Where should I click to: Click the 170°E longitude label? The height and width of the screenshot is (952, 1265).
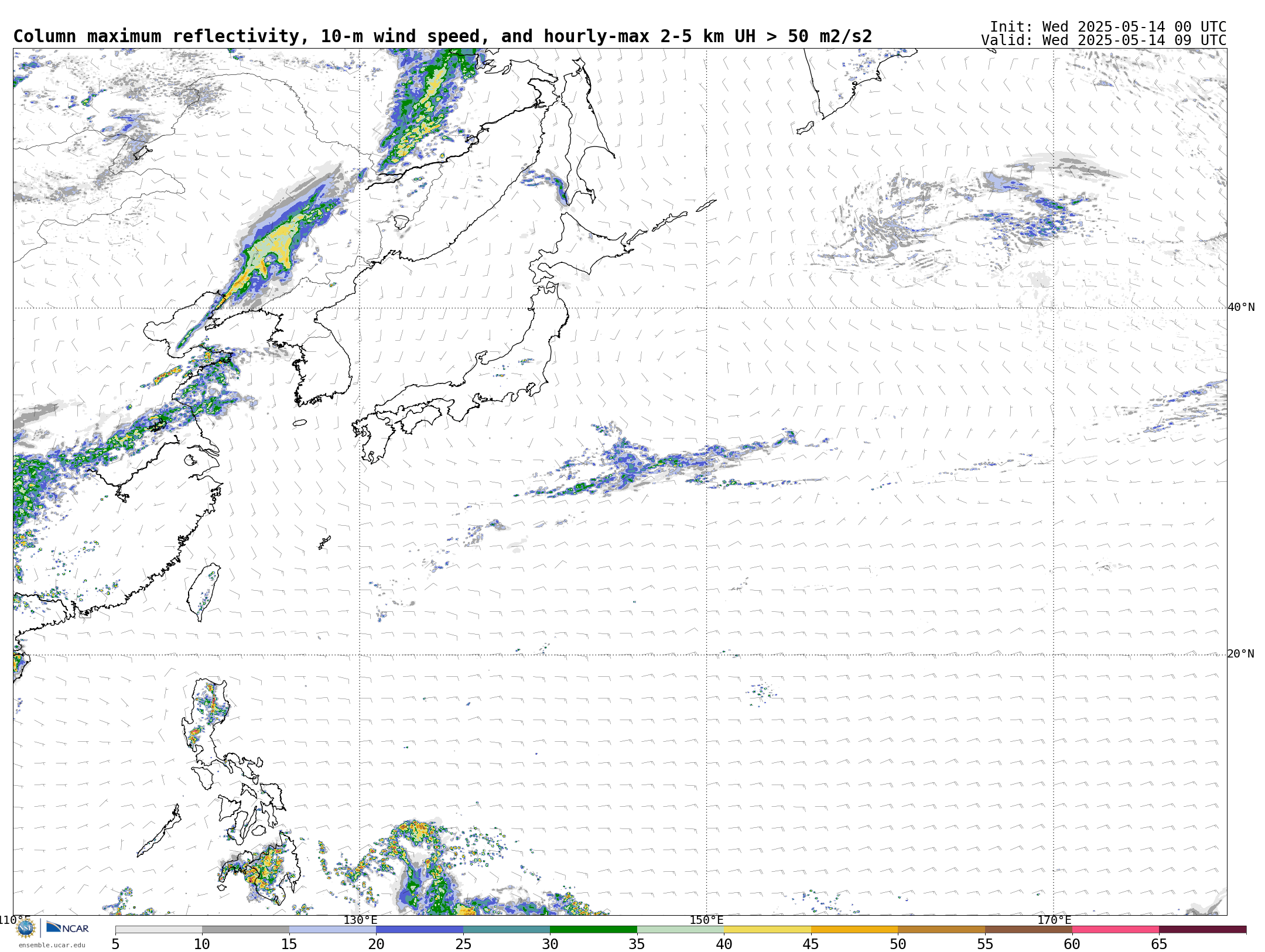(1054, 920)
